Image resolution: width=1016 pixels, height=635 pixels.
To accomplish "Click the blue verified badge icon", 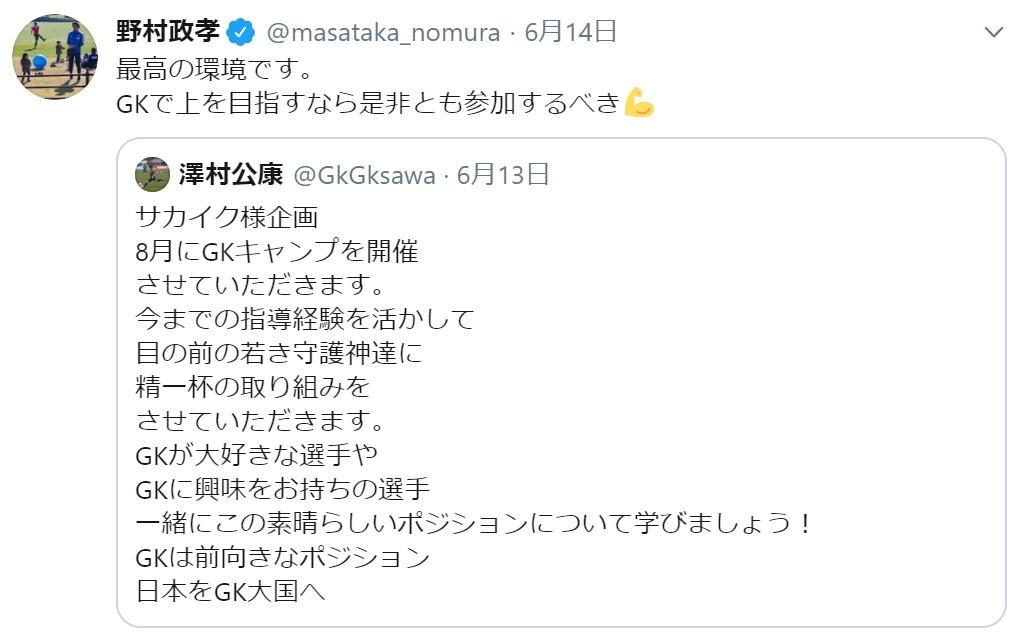I will [x=240, y=33].
